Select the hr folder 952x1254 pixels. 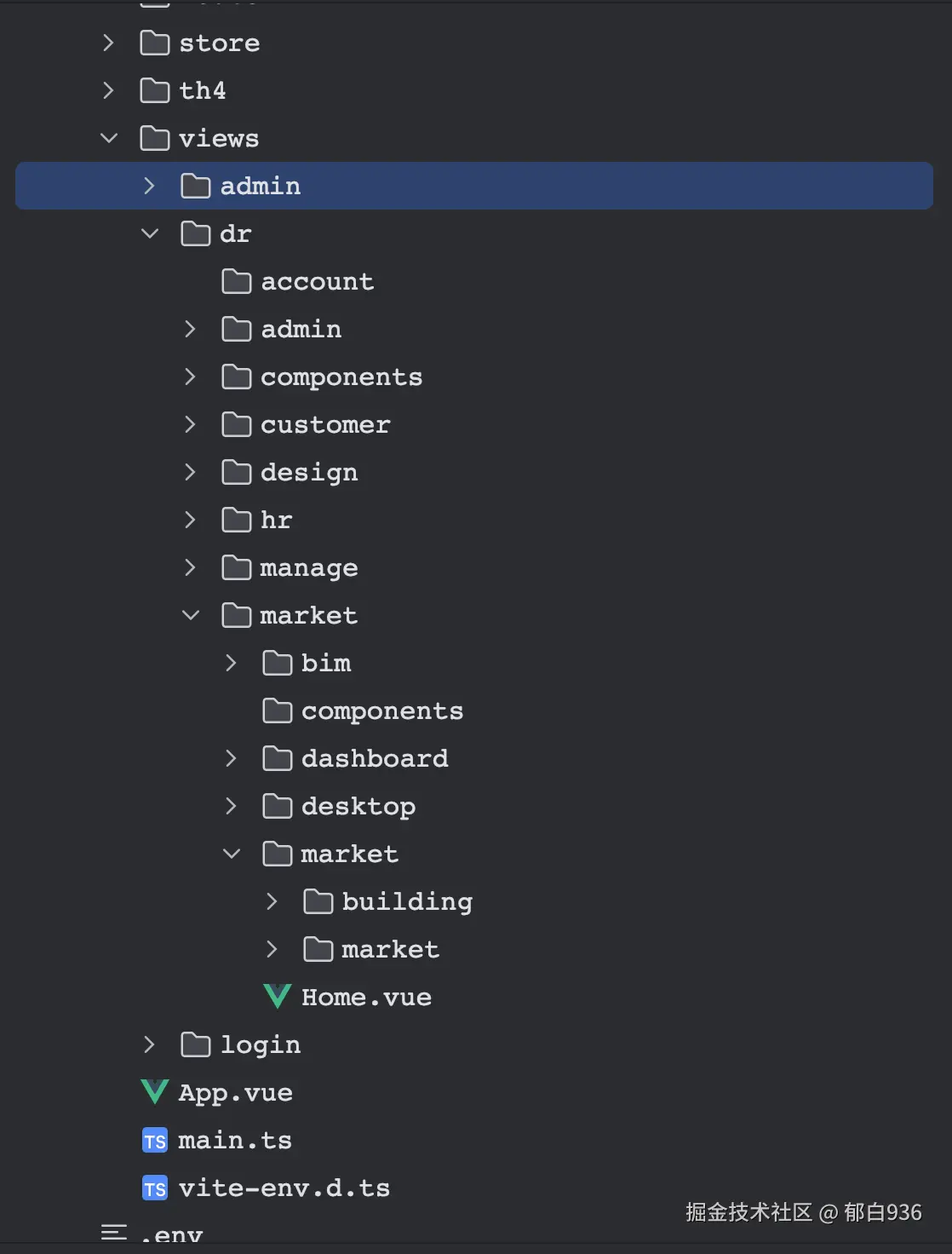tap(276, 520)
